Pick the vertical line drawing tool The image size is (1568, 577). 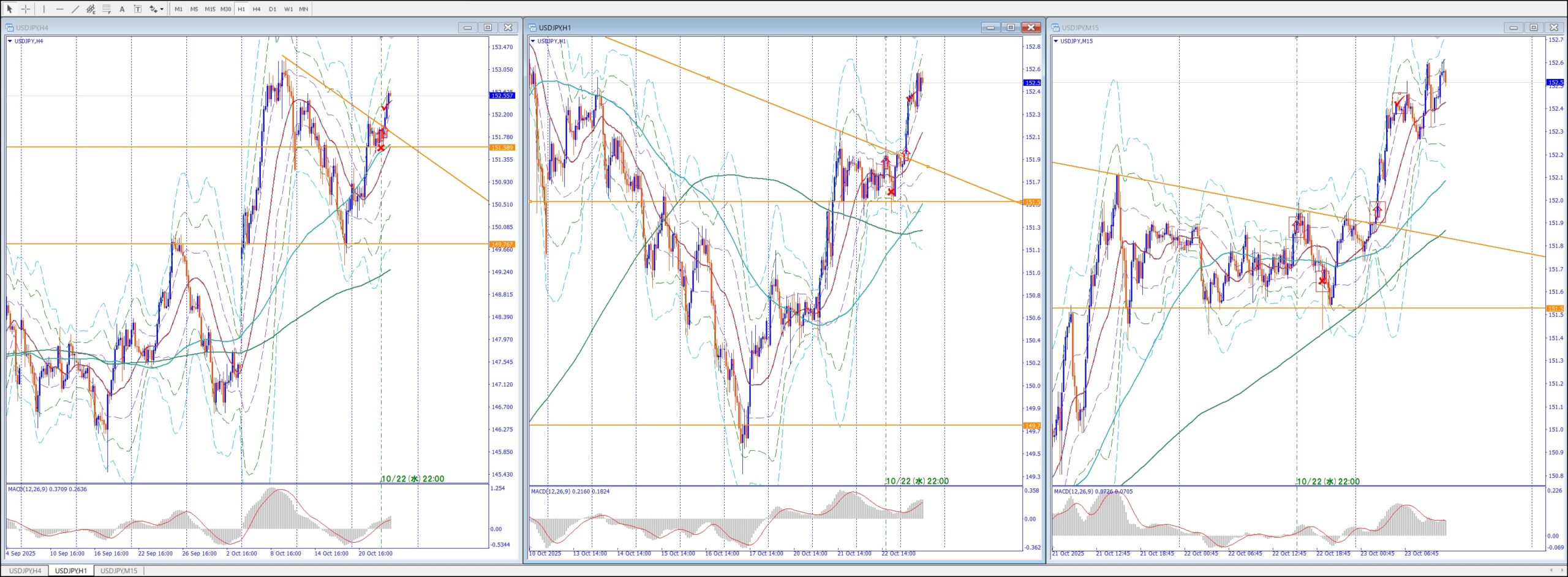(44, 9)
